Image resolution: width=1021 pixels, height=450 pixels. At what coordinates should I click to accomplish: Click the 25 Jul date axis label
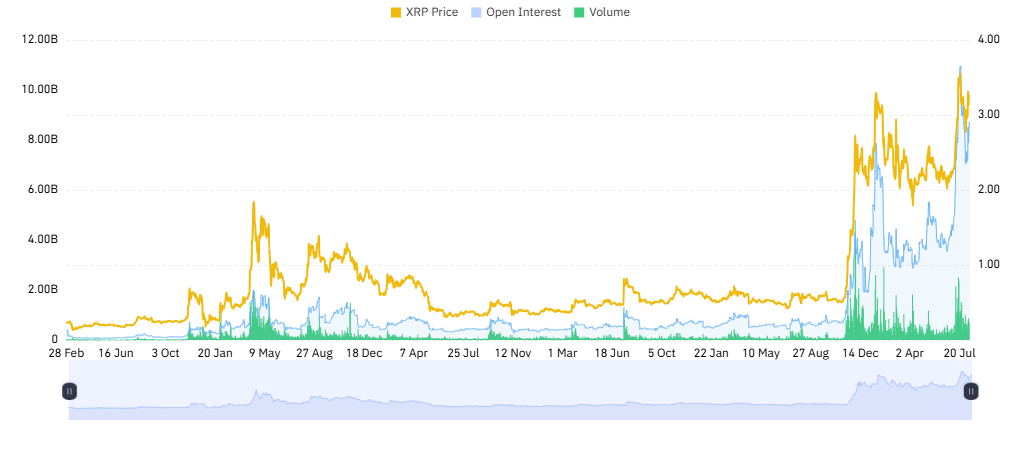click(463, 353)
